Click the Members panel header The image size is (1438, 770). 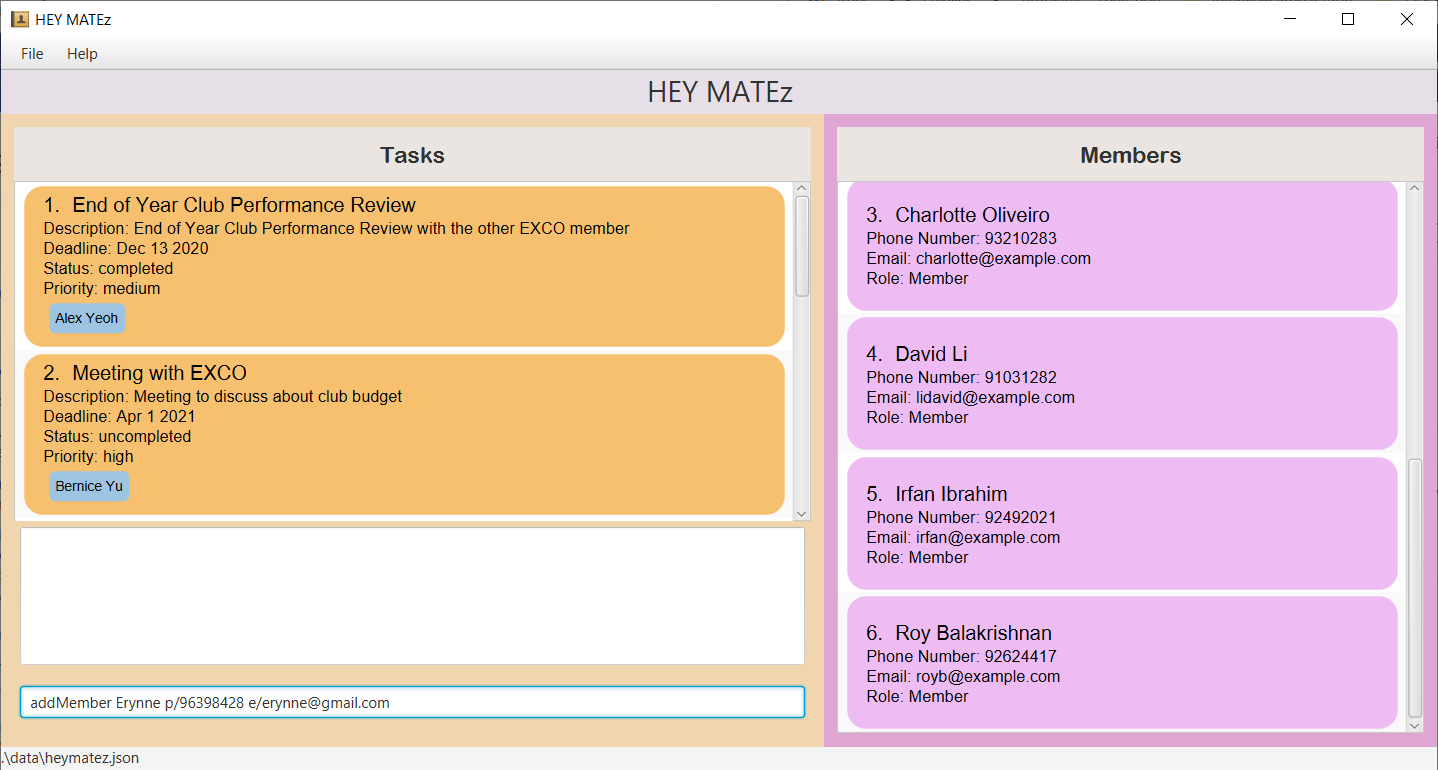point(1130,155)
